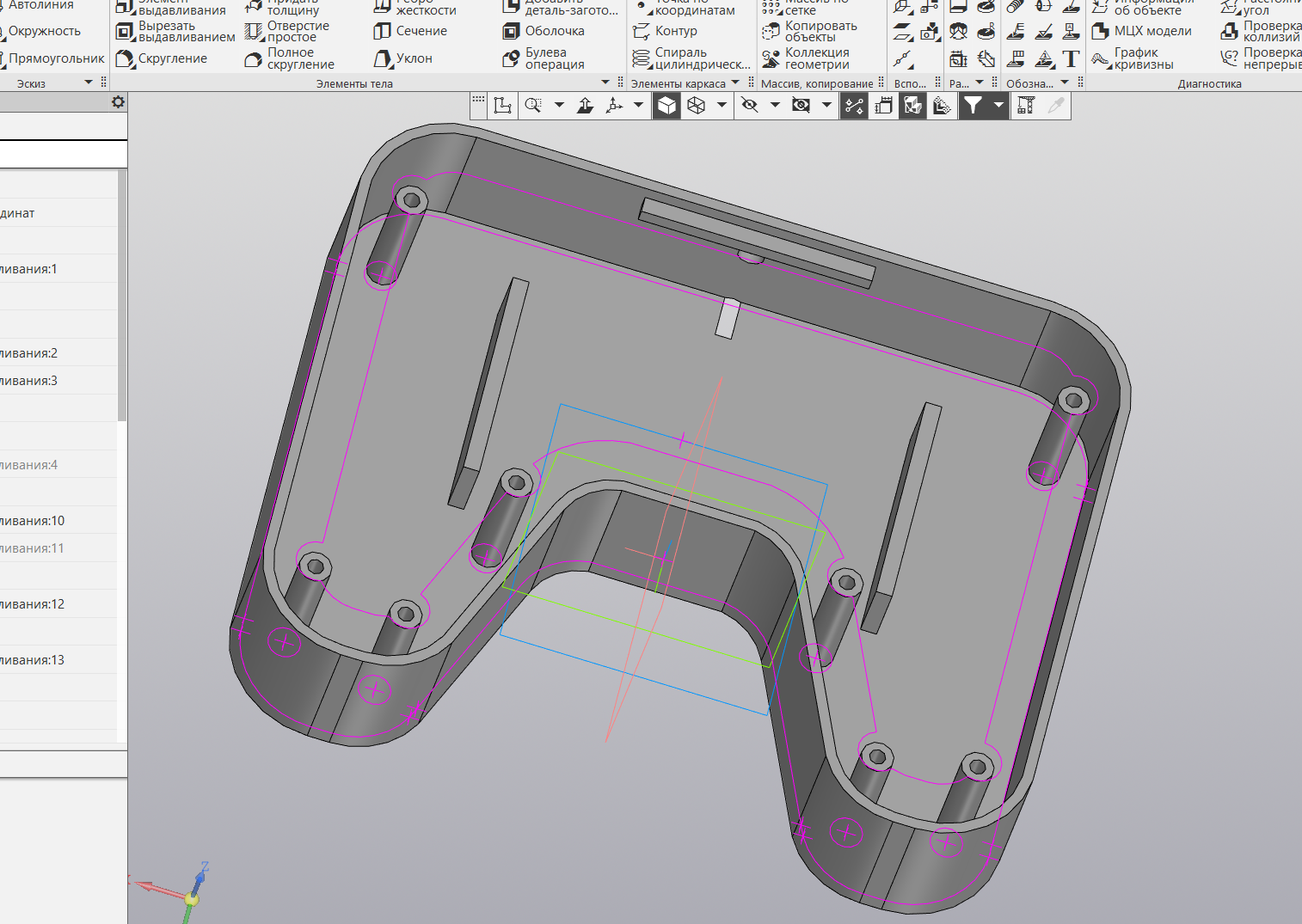Click the tree panel vertical scrollbar
The height and width of the screenshot is (924, 1302).
122,295
